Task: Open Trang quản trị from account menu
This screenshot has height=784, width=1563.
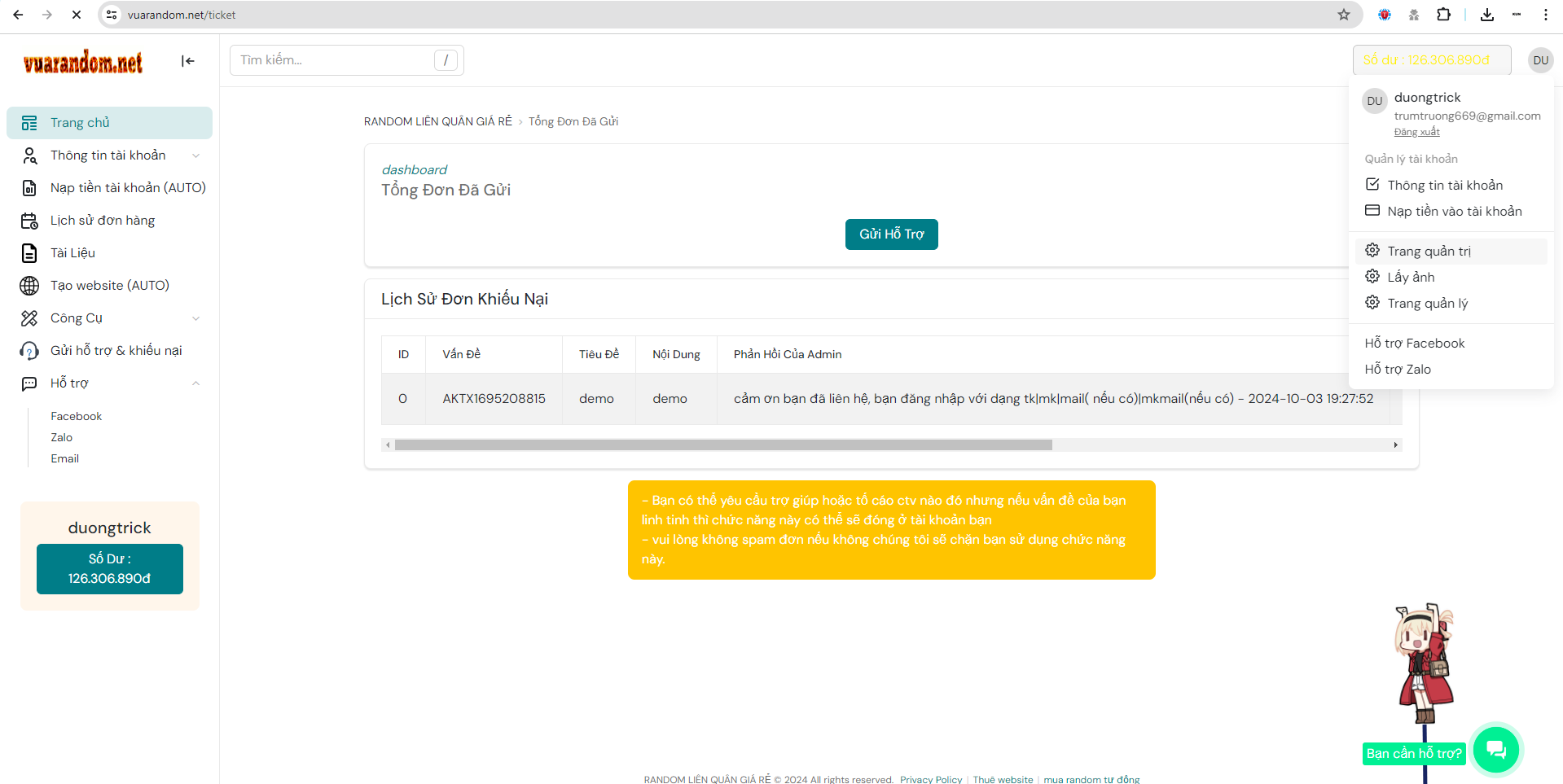Action: pyautogui.click(x=1429, y=252)
